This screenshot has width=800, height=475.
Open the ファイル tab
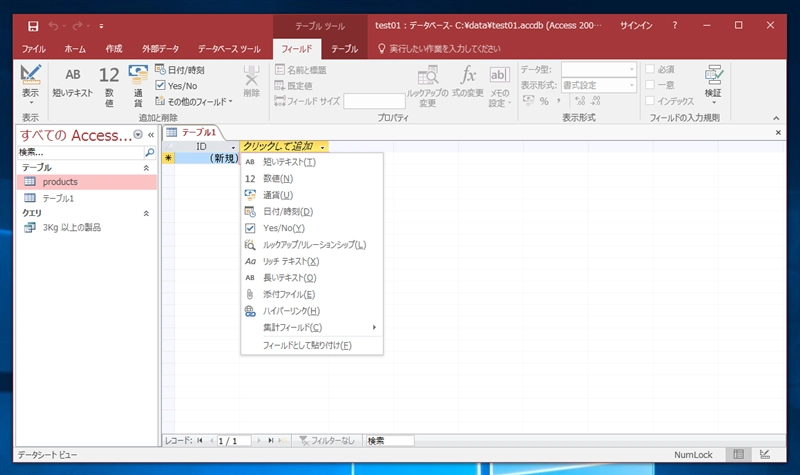[34, 49]
